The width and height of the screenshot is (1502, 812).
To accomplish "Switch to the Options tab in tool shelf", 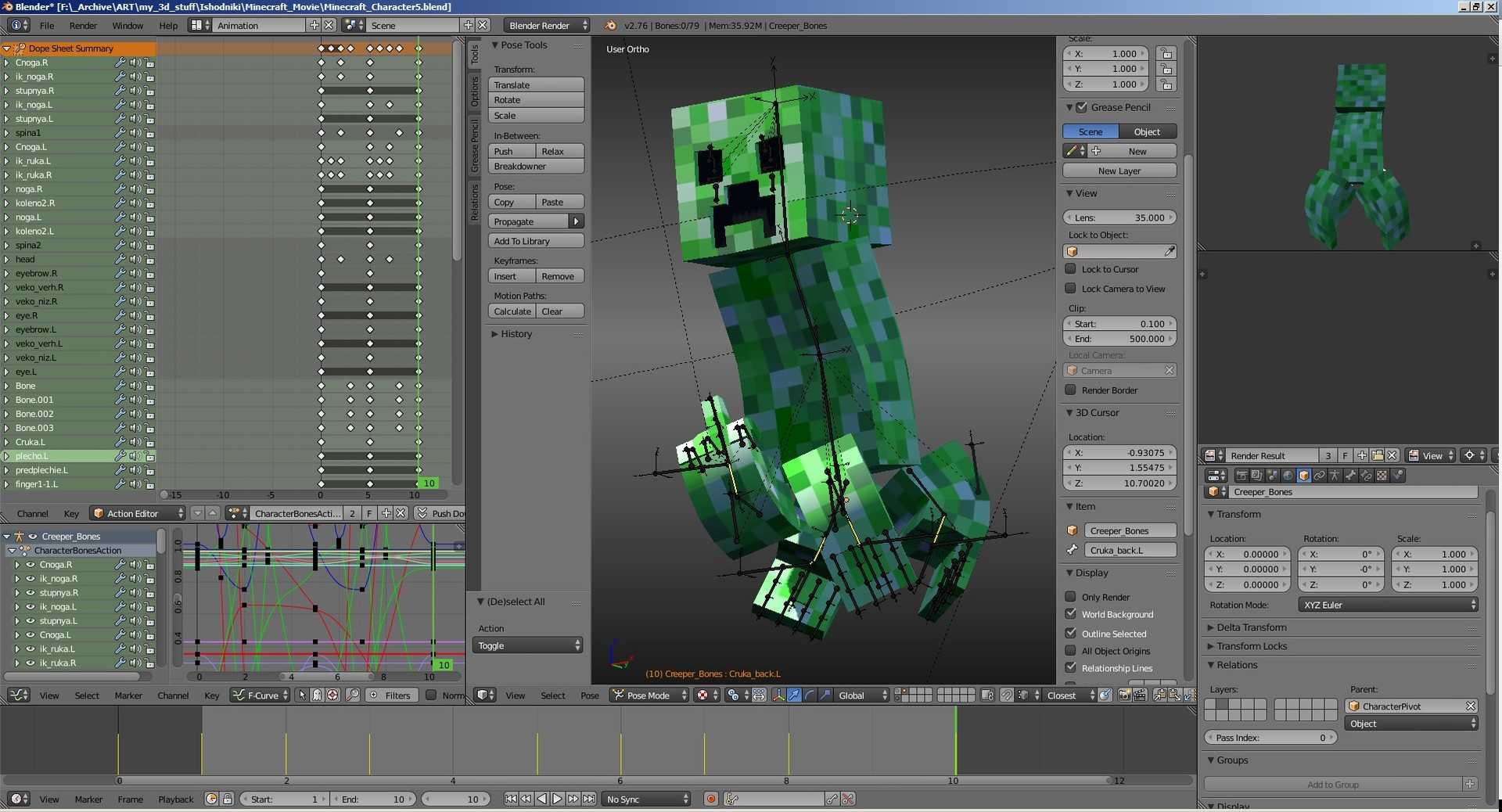I will coord(474,92).
